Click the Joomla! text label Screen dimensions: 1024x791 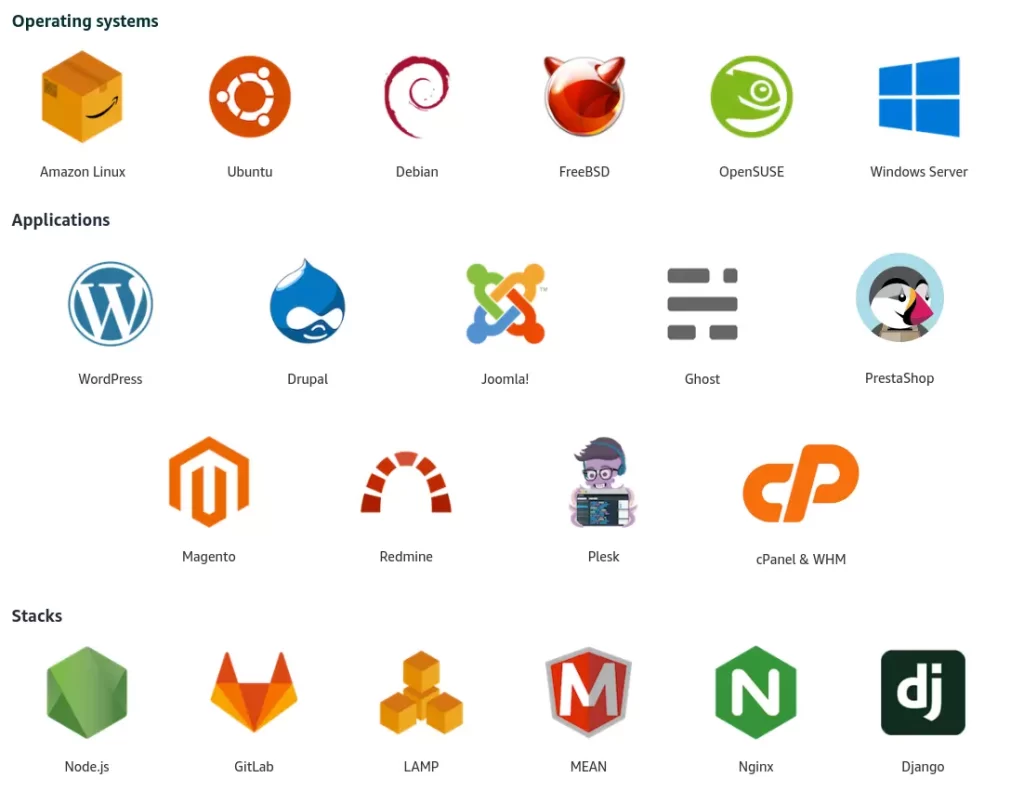505,379
